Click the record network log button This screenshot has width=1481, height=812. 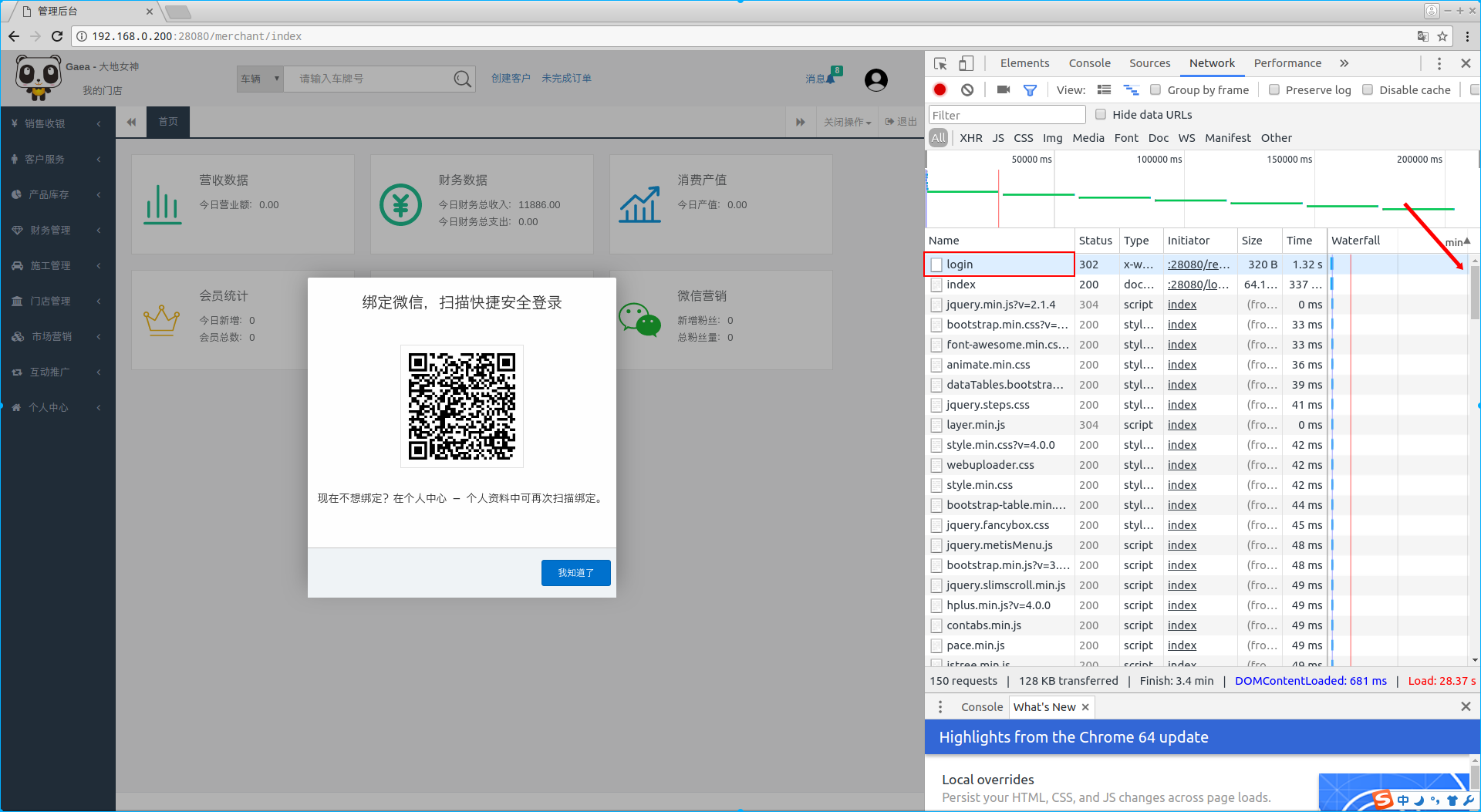[x=940, y=90]
